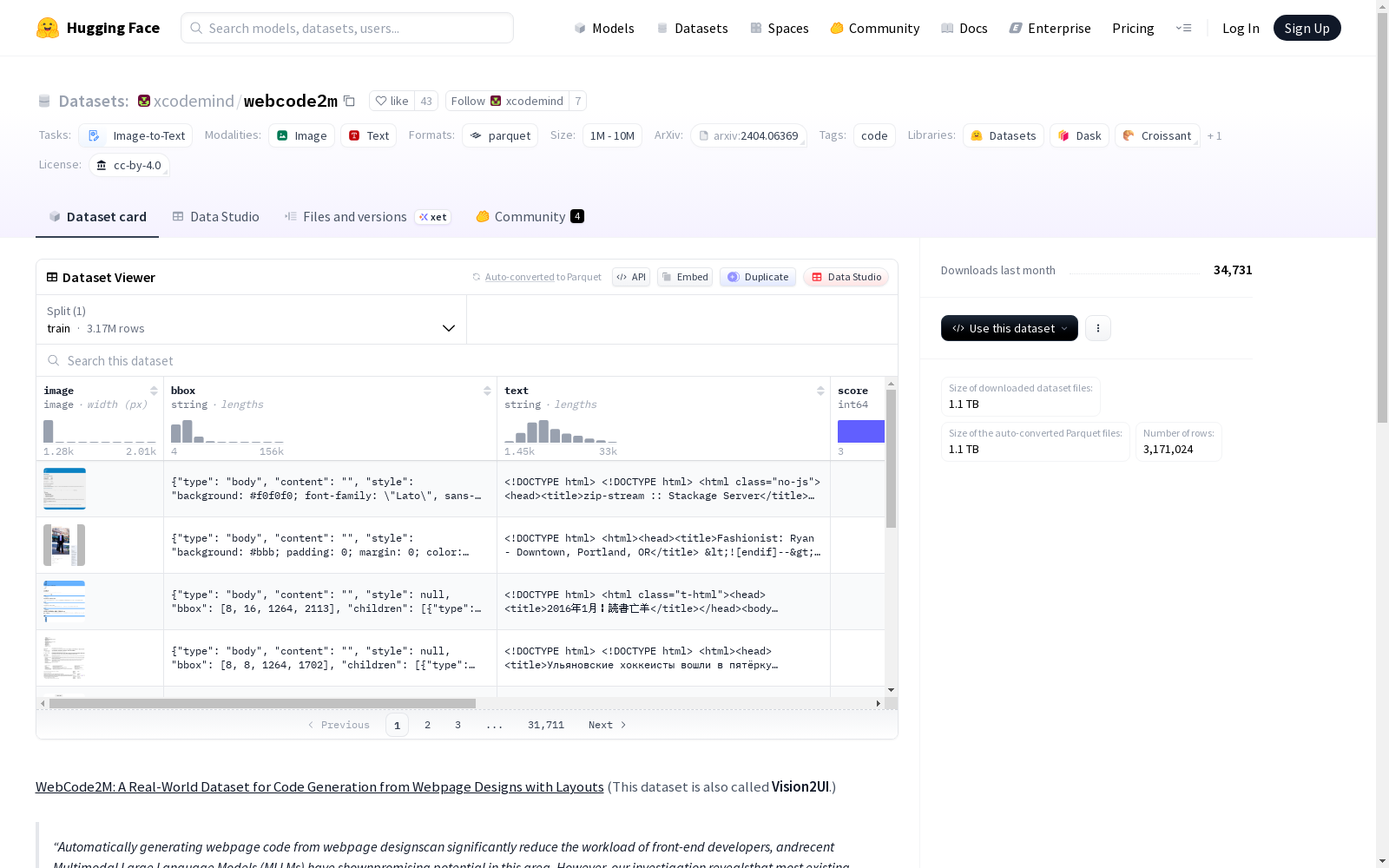Click the bbox lengths histogram
The image size is (1389, 868).
[x=227, y=431]
